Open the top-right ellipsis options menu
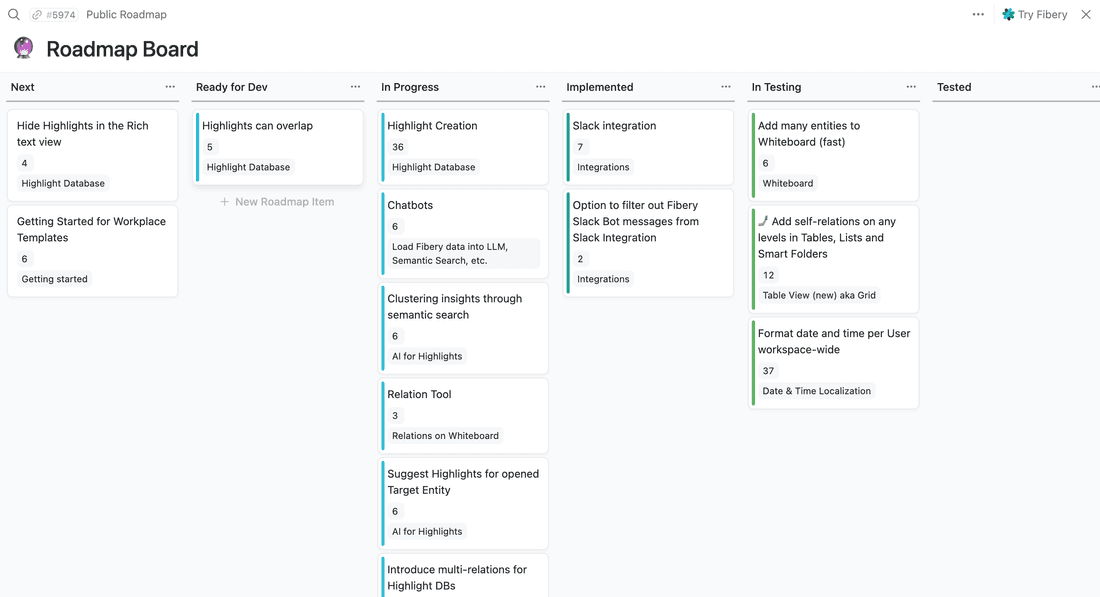The image size is (1100, 597). (977, 14)
